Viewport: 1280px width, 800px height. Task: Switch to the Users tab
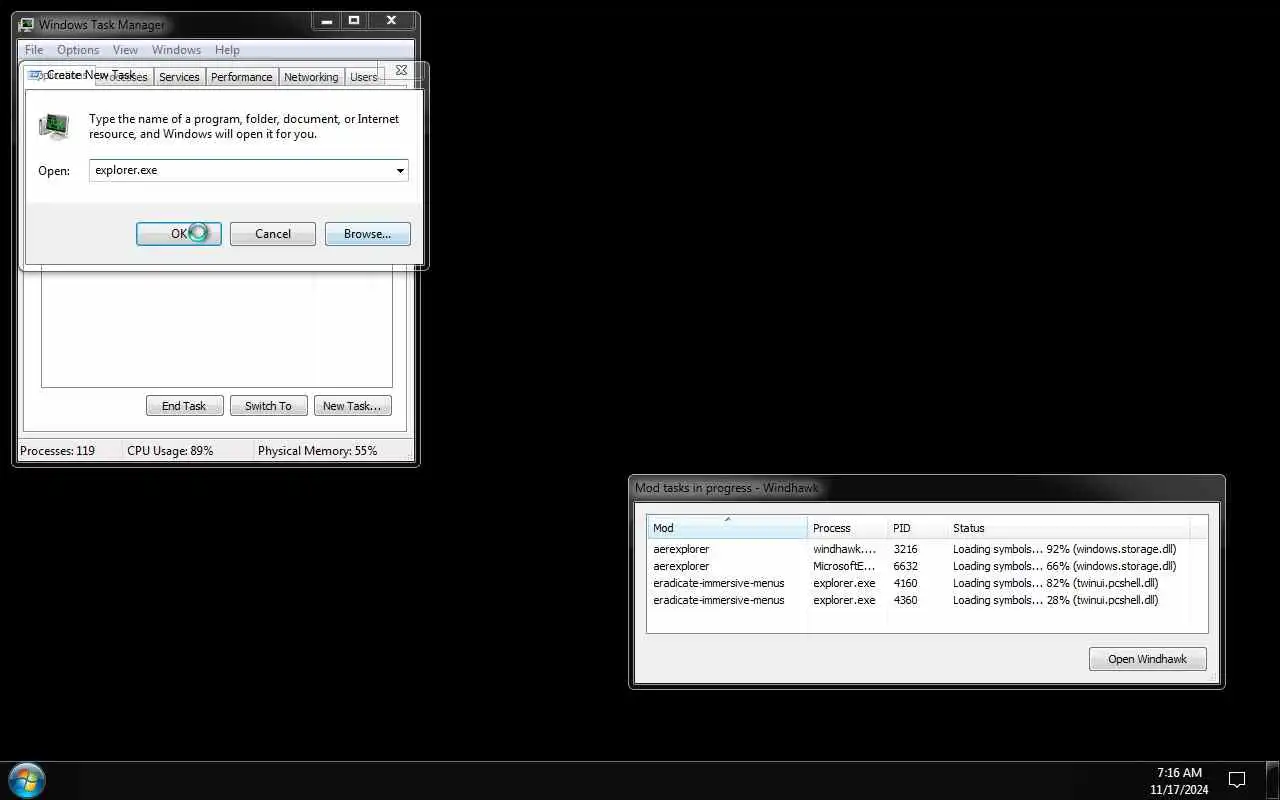363,77
